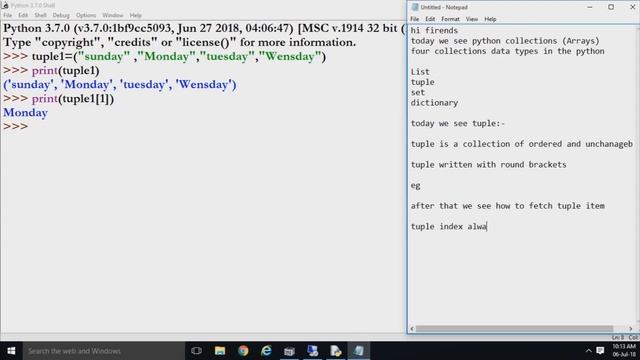The height and width of the screenshot is (360, 640).
Task: Click the Search the web and Windows box
Action: click(x=104, y=351)
